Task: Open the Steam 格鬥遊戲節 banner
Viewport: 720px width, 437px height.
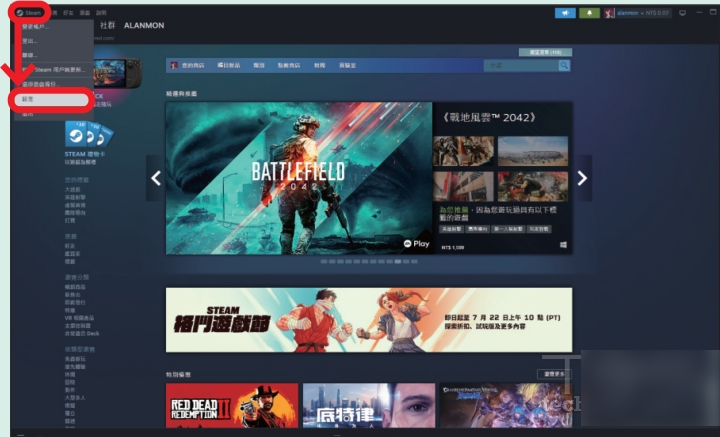Action: coord(369,320)
